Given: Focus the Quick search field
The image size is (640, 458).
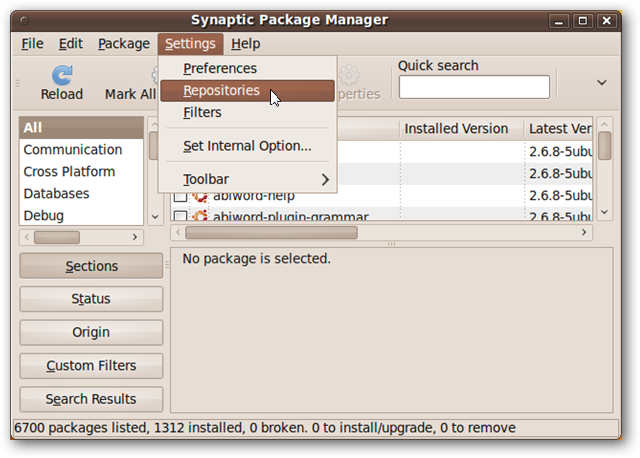Looking at the screenshot, I should click(x=474, y=87).
